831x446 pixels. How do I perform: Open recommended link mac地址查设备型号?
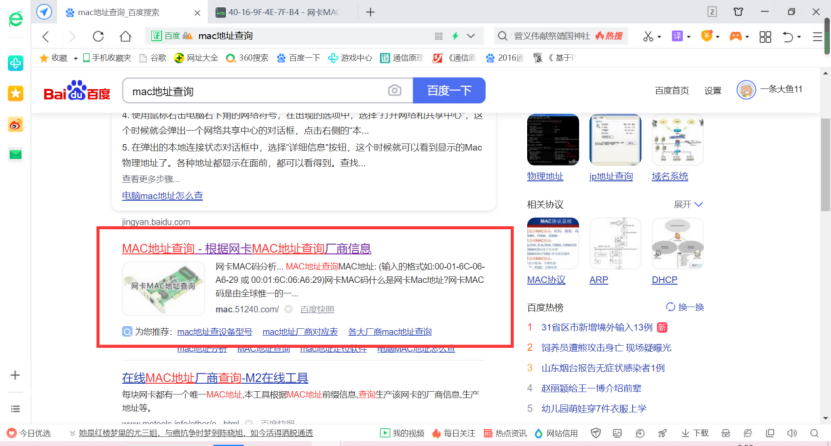215,332
